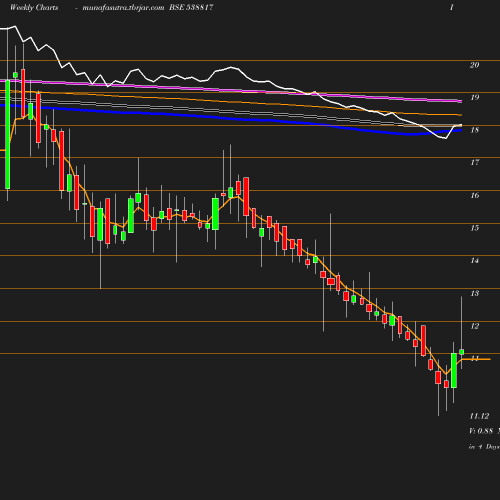
Task: Click the price axis label 16
Action: (475, 195)
